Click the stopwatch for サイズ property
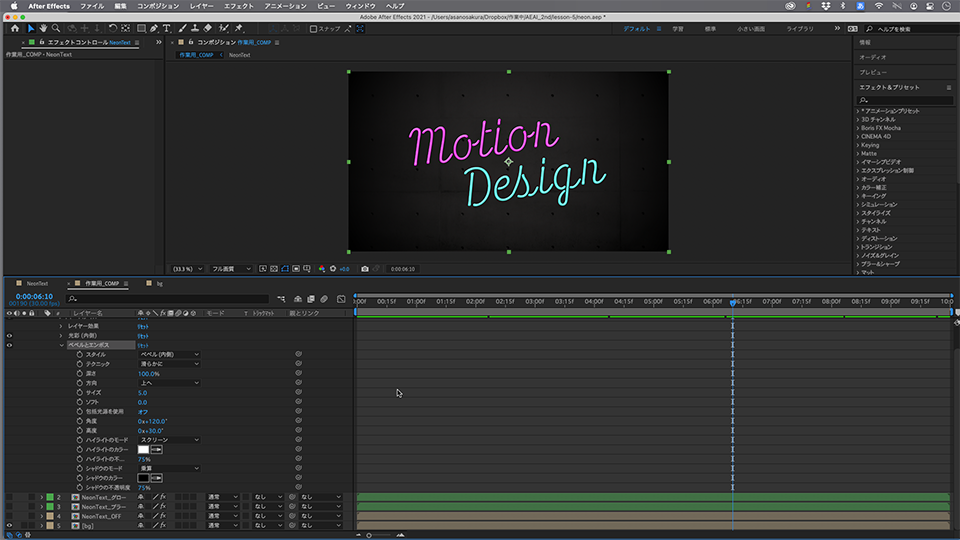 (x=80, y=392)
